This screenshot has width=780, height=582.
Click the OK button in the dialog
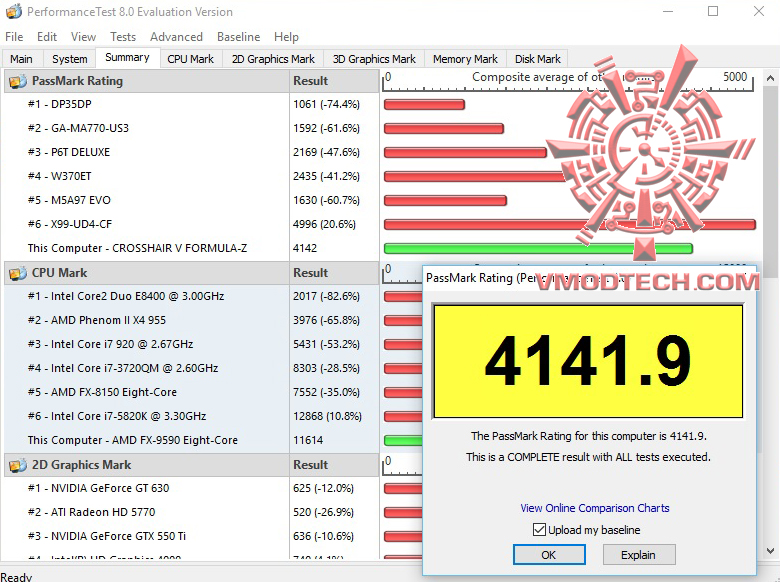click(x=549, y=555)
